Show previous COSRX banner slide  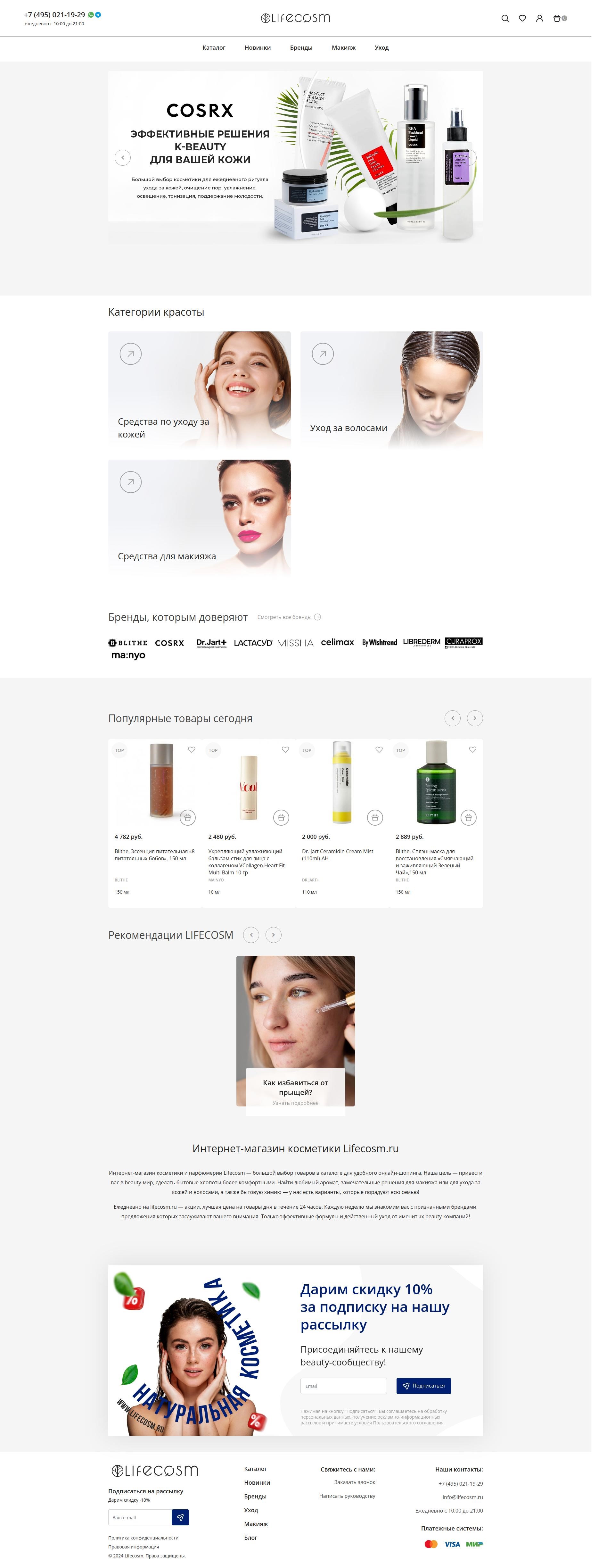[122, 158]
